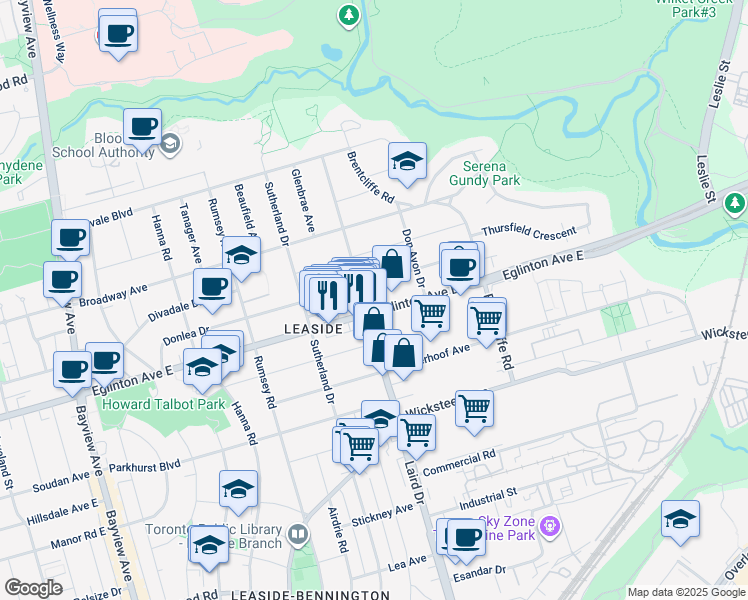Viewport: 748px width, 600px height.
Task: Select the Toronto Public Library book icon
Action: point(297,535)
